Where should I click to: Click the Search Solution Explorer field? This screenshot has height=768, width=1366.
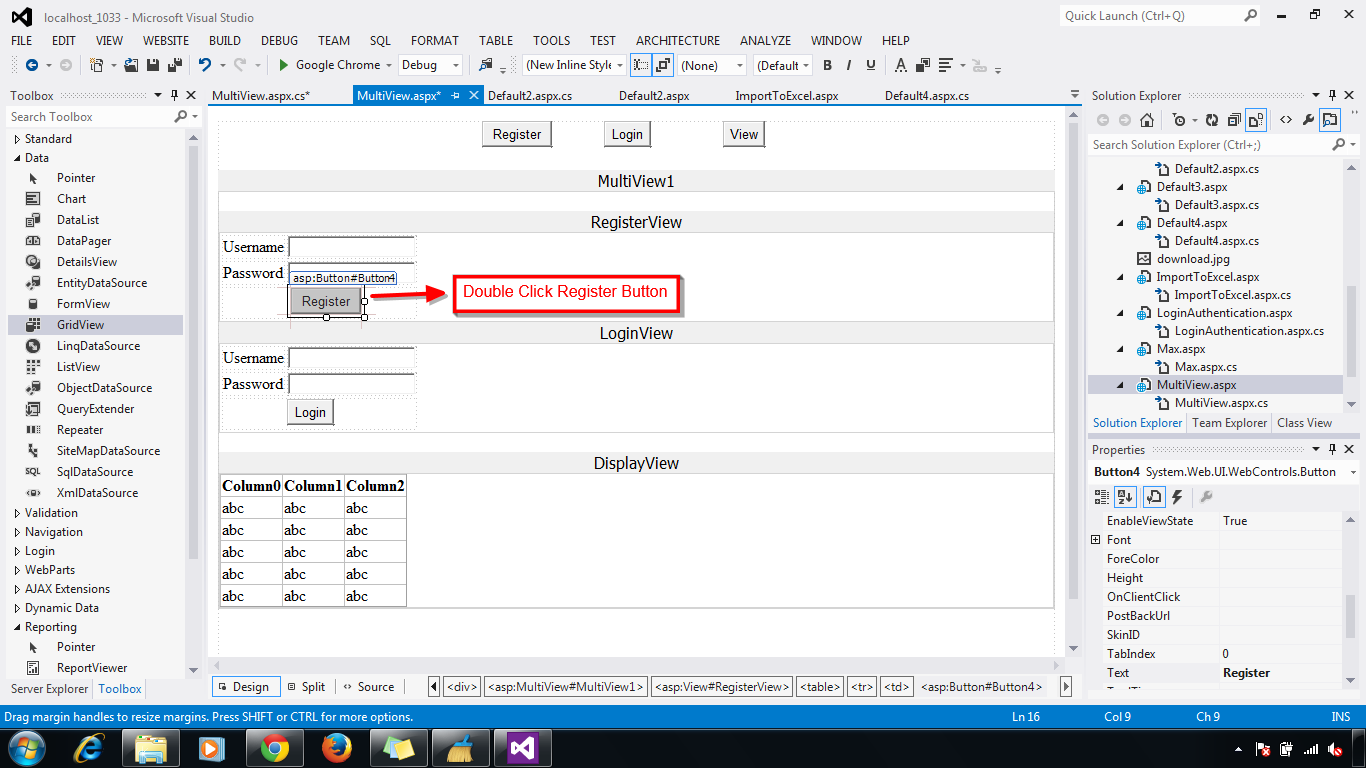tap(1200, 144)
